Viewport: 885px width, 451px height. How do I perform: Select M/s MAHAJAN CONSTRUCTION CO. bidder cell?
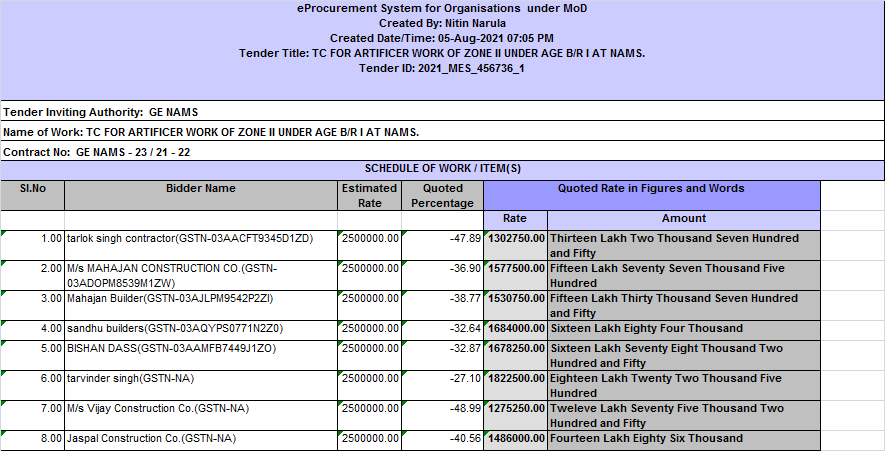(201, 275)
